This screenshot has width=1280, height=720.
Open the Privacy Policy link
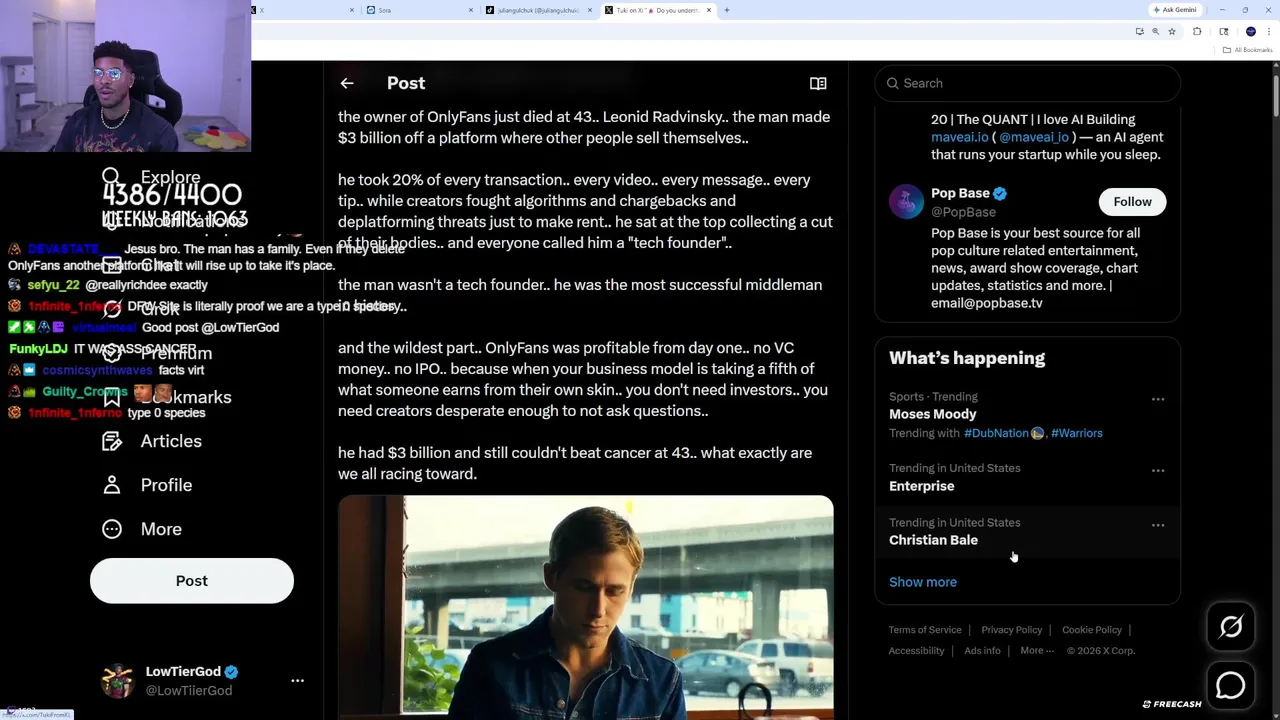[1011, 630]
